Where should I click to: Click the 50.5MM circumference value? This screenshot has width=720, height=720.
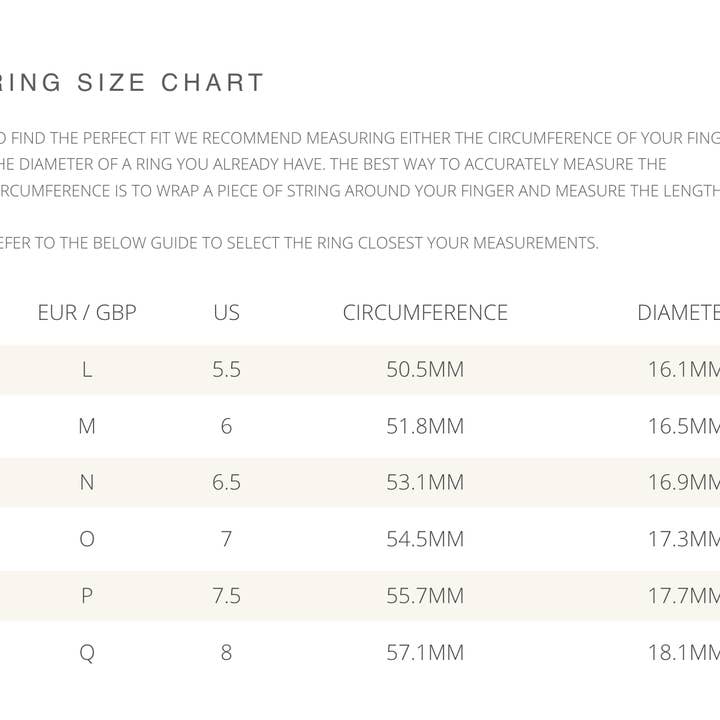425,370
